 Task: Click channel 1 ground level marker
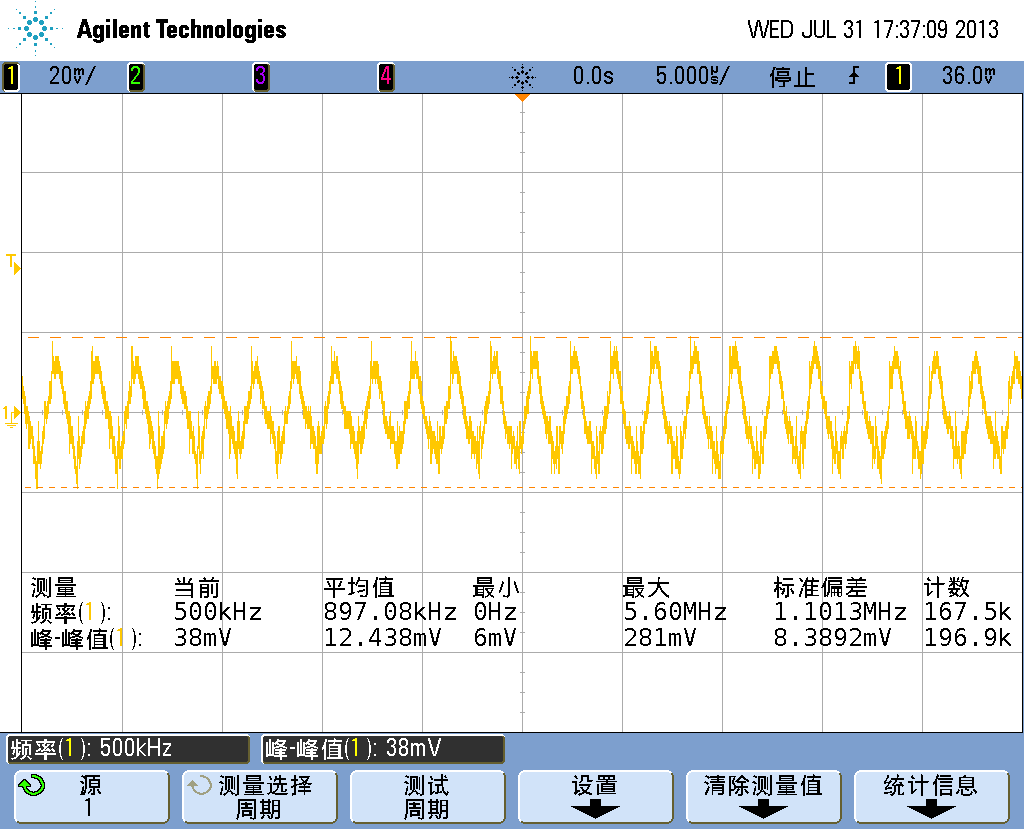pyautogui.click(x=11, y=415)
